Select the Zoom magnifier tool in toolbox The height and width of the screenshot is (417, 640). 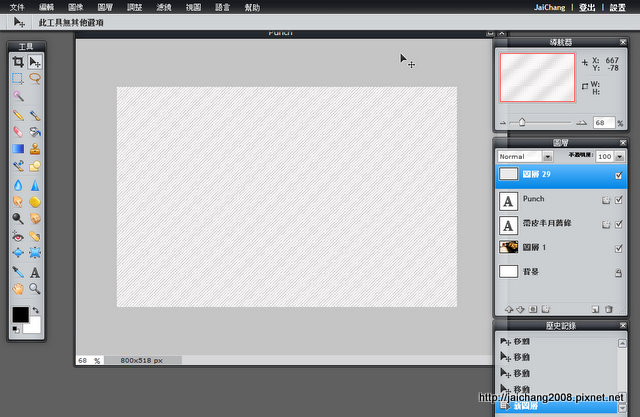point(35,289)
